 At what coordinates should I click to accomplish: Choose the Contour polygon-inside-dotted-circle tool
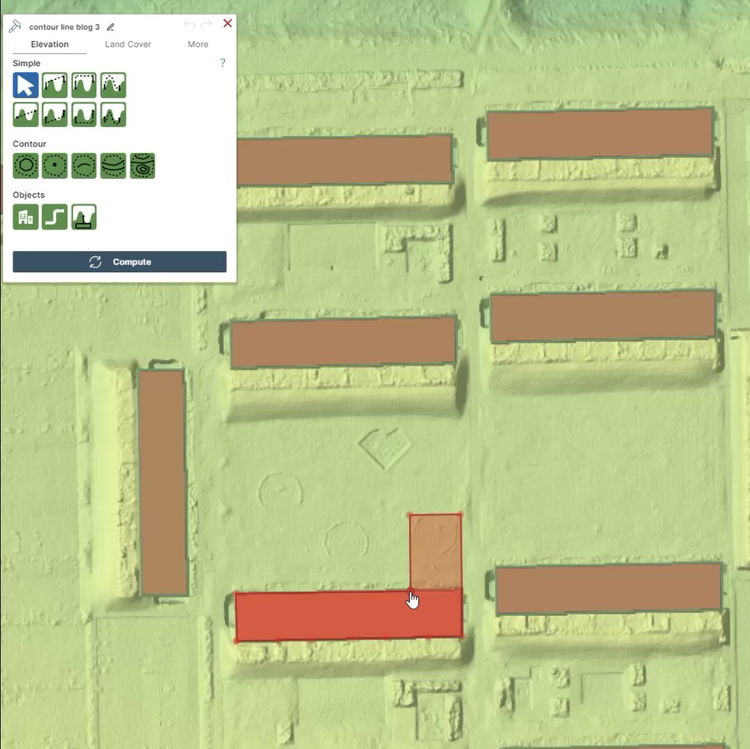point(25,165)
